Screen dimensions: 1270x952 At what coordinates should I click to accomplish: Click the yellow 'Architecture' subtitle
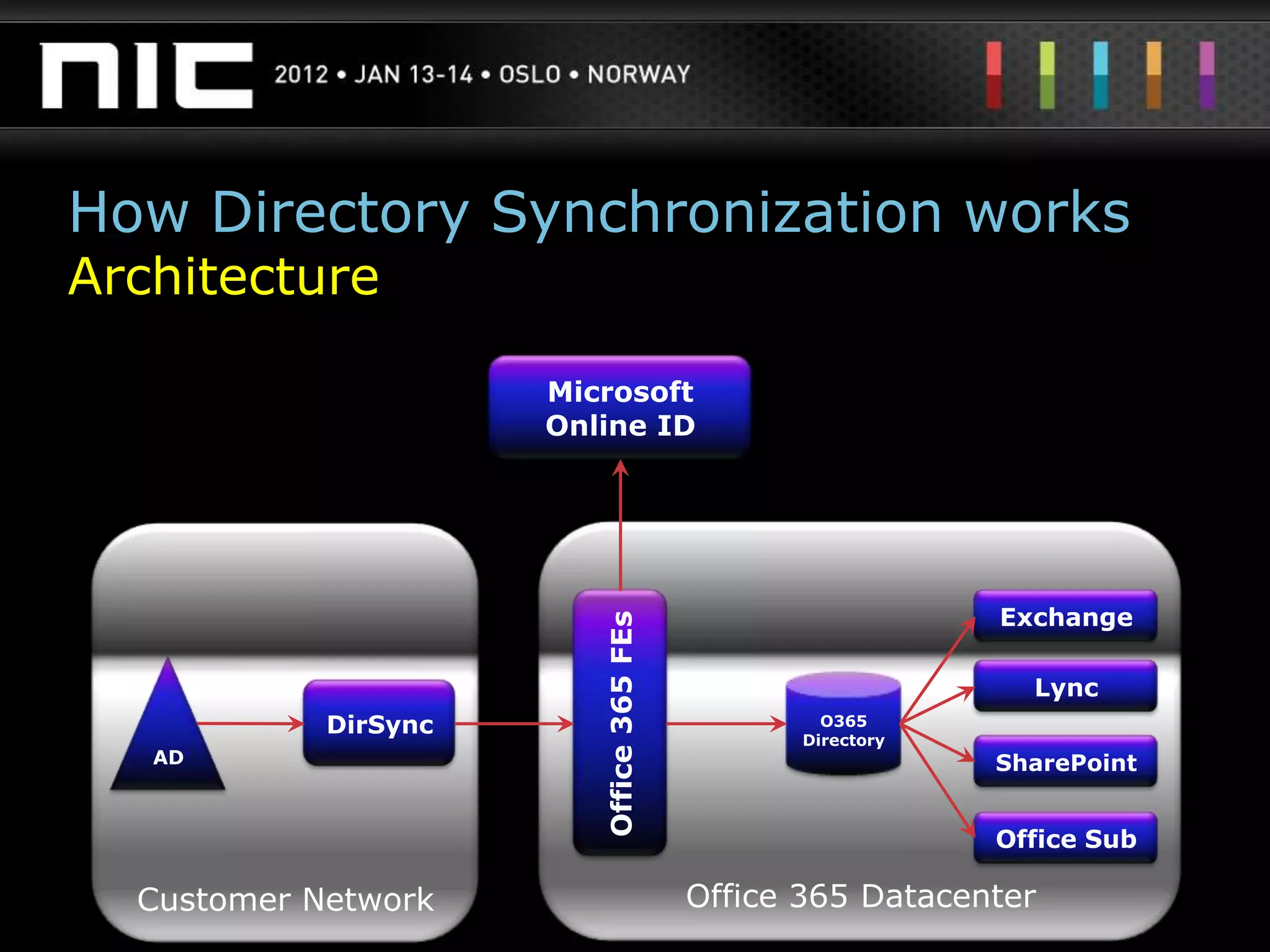point(224,276)
